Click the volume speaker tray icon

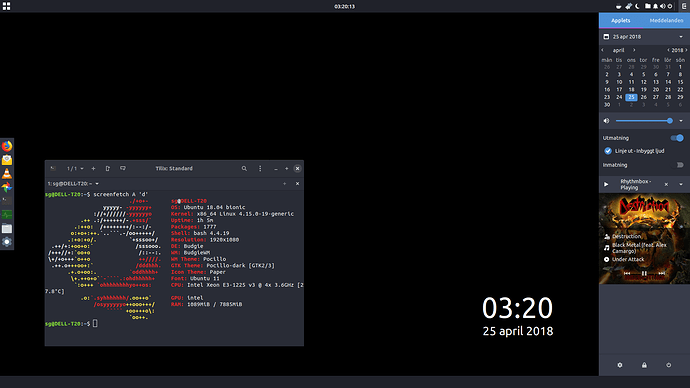pyautogui.click(x=663, y=6)
